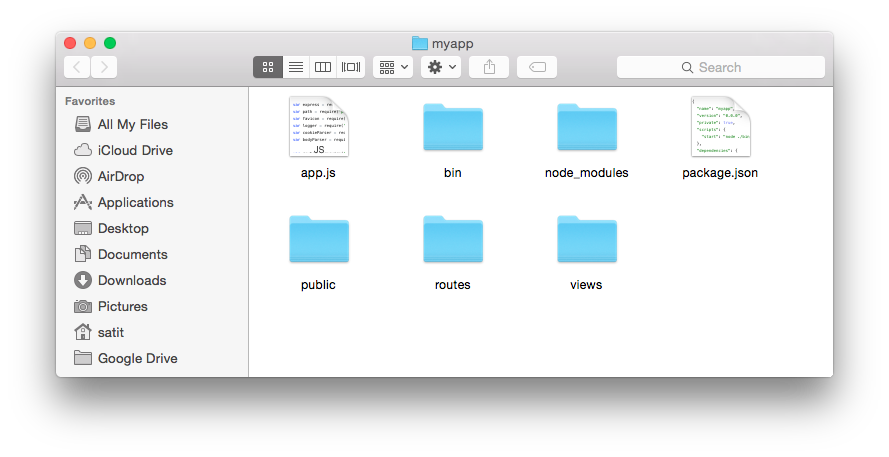Screen dimensions: 889x457
Task: Go back with the left arrow
Action: (x=77, y=67)
